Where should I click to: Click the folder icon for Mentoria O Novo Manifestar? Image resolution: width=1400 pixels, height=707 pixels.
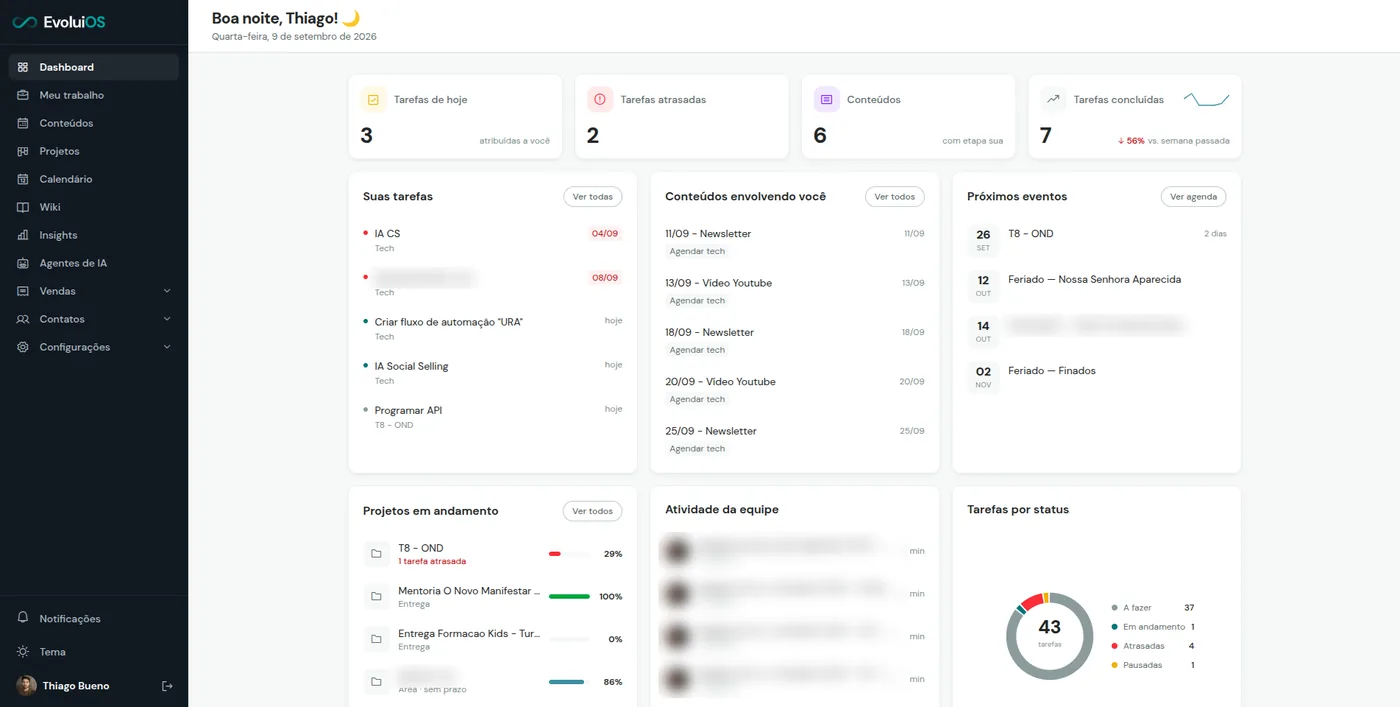[377, 597]
